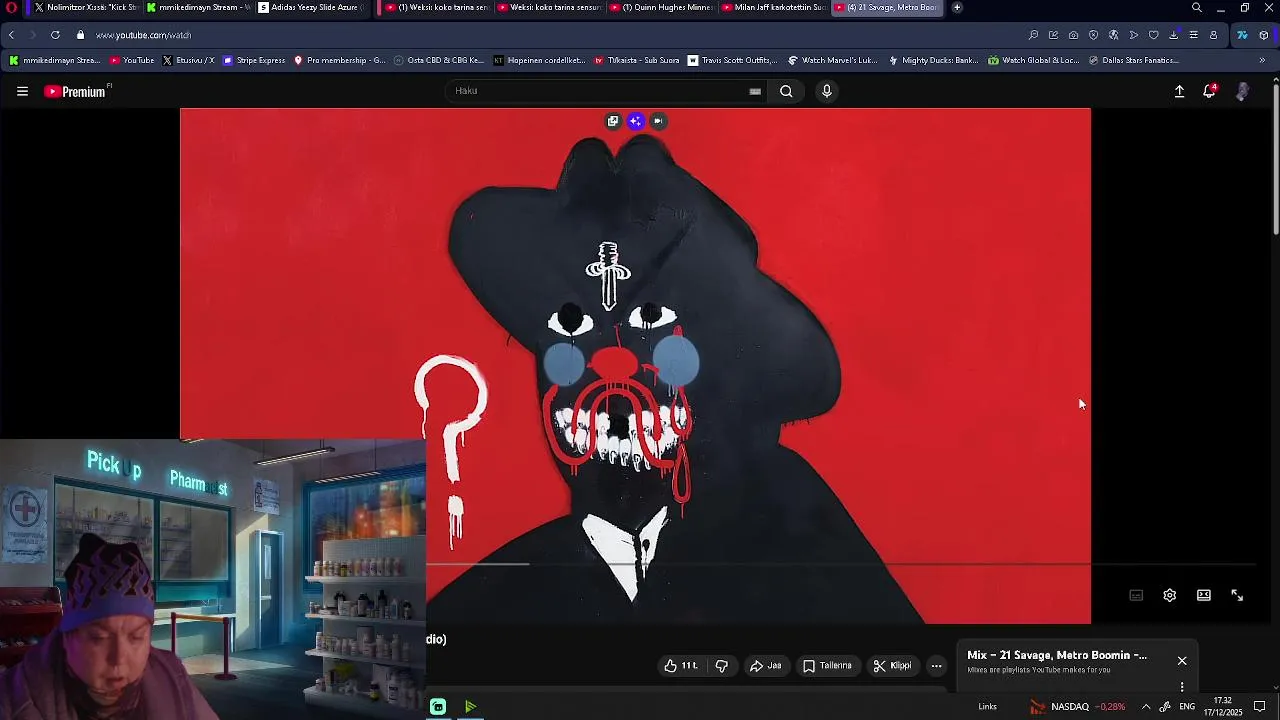Screen dimensions: 1280x720
Task: Open the Opera menu logo
Action: [x=13, y=8]
